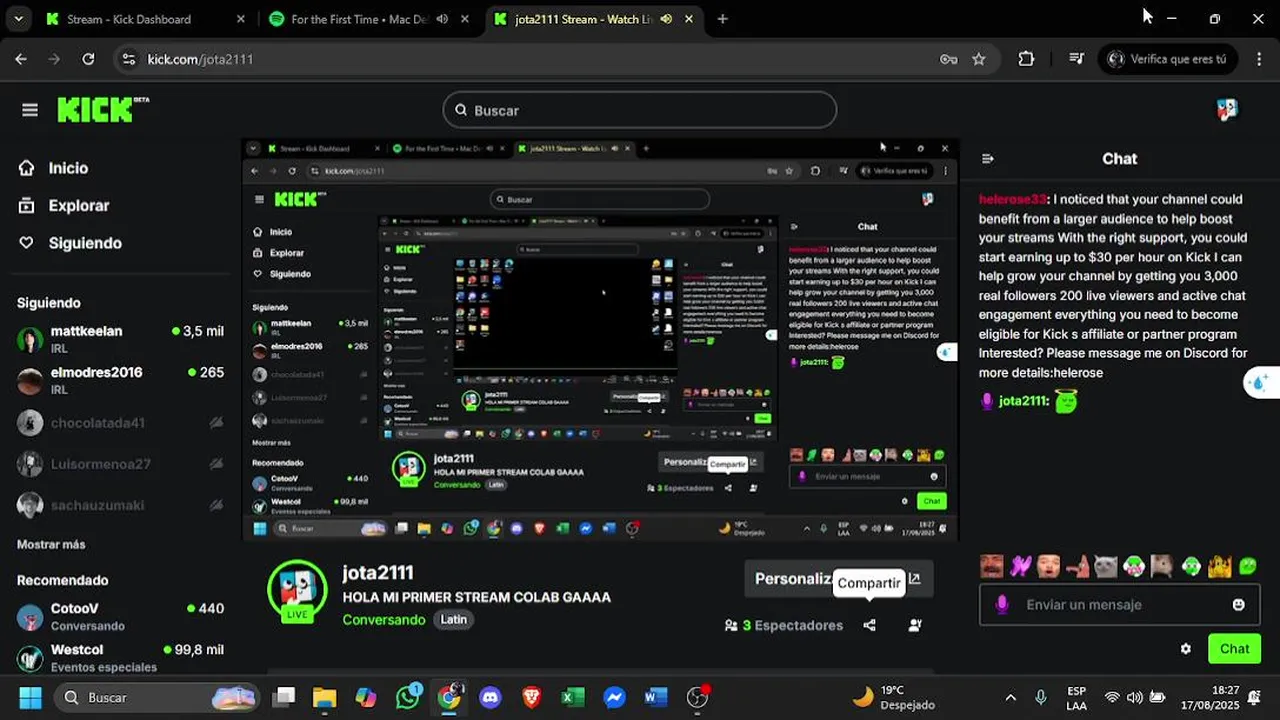
Task: Open elmodres2016 channel
Action: [120, 380]
